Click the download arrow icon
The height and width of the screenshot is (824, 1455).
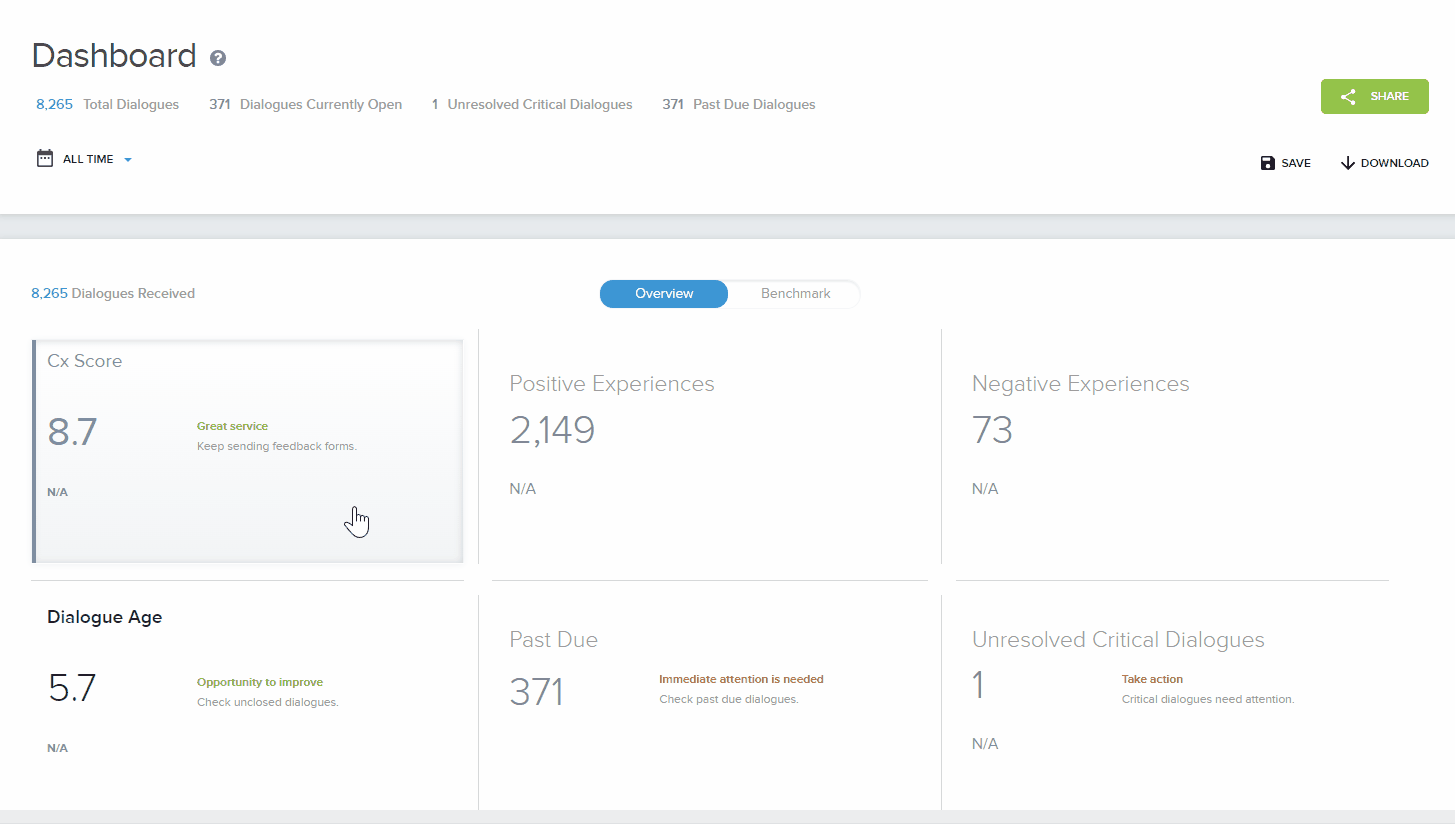coord(1348,162)
